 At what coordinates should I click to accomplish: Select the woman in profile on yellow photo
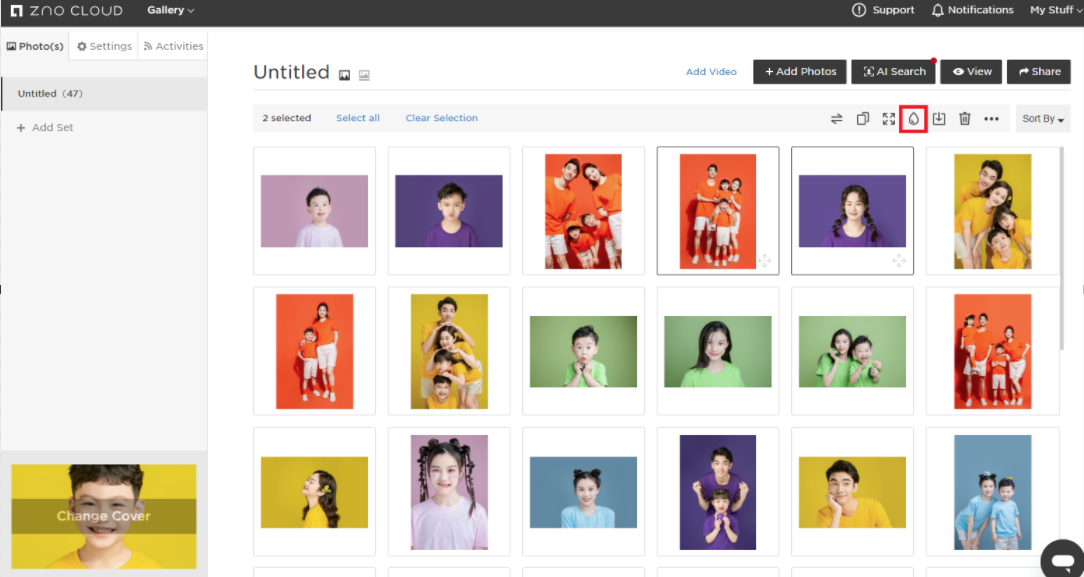click(315, 492)
